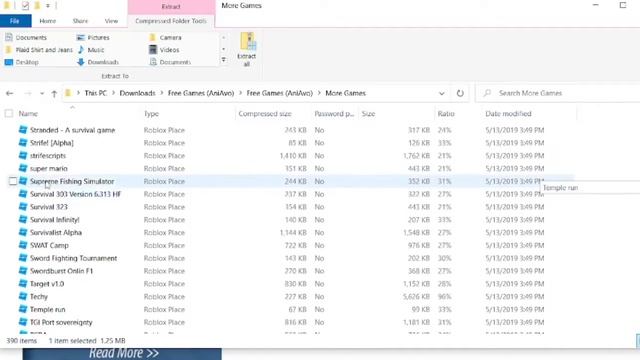Click the Back navigation arrow
The width and height of the screenshot is (640, 360).
click(x=10, y=93)
